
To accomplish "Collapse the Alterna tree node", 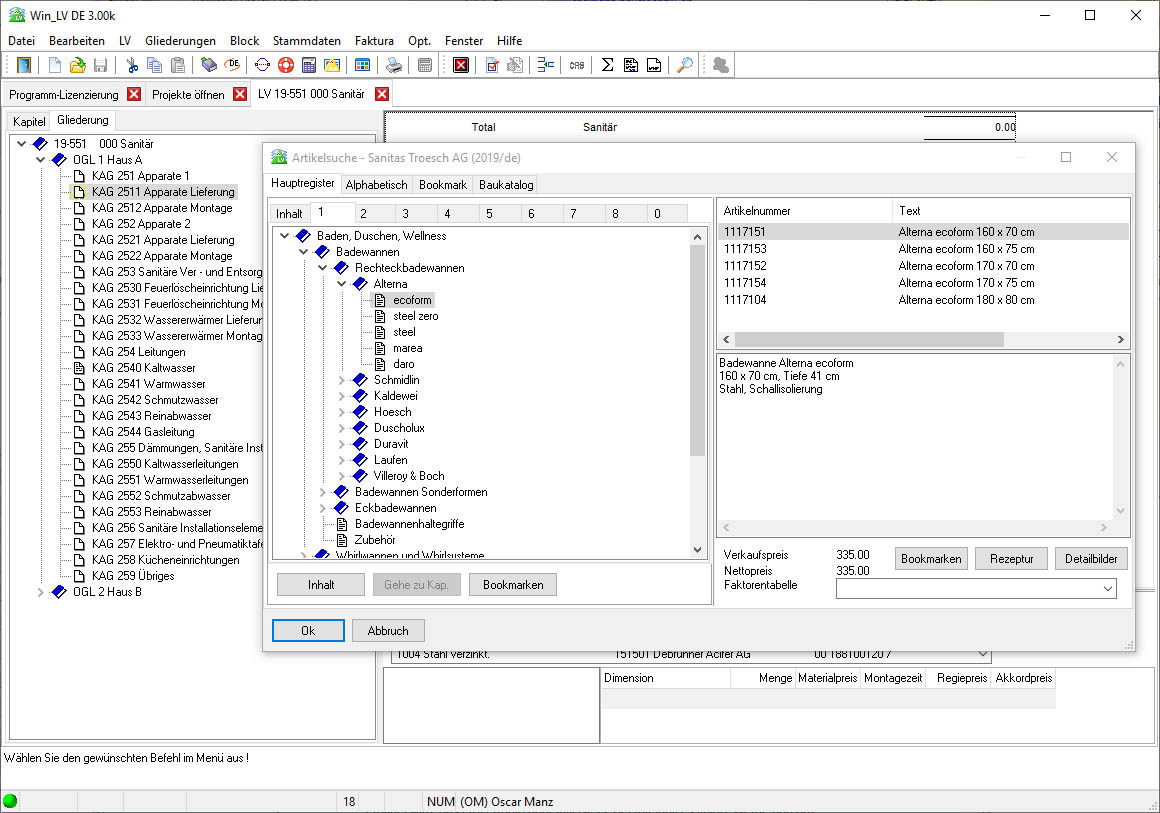I will pos(342,284).
